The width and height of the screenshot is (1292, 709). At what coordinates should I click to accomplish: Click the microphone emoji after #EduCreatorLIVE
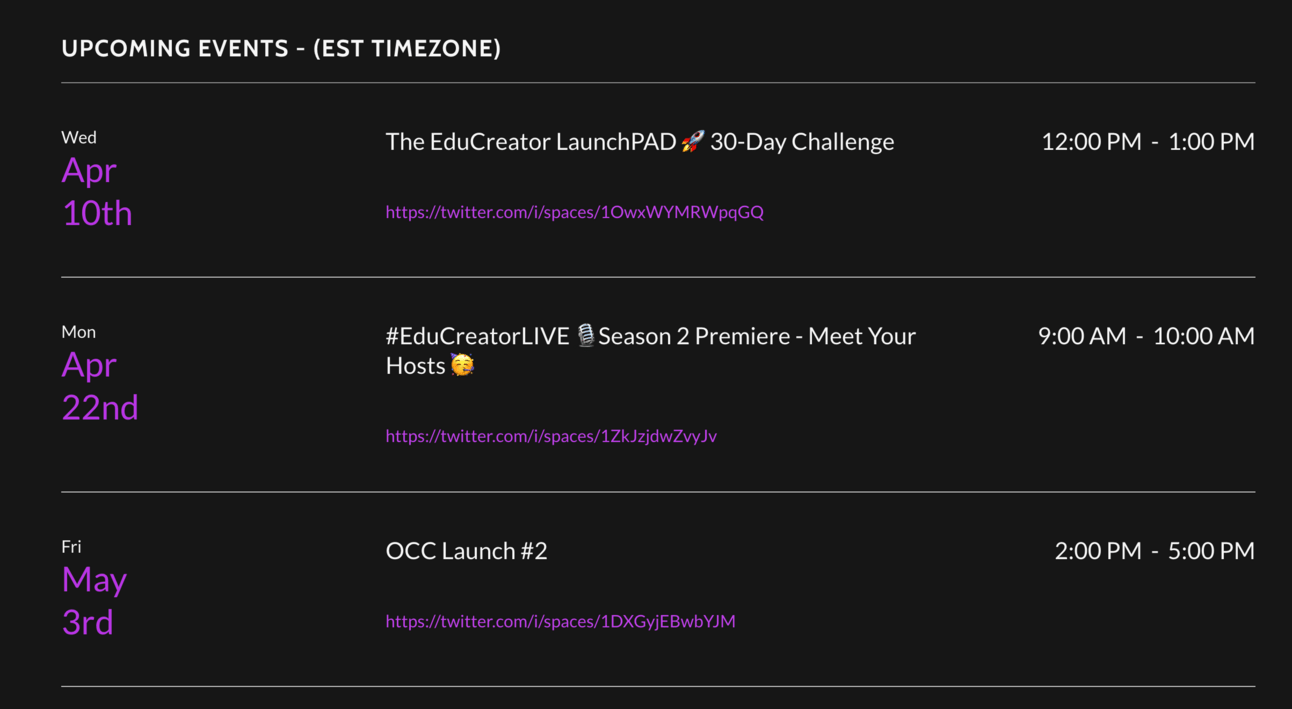point(586,336)
